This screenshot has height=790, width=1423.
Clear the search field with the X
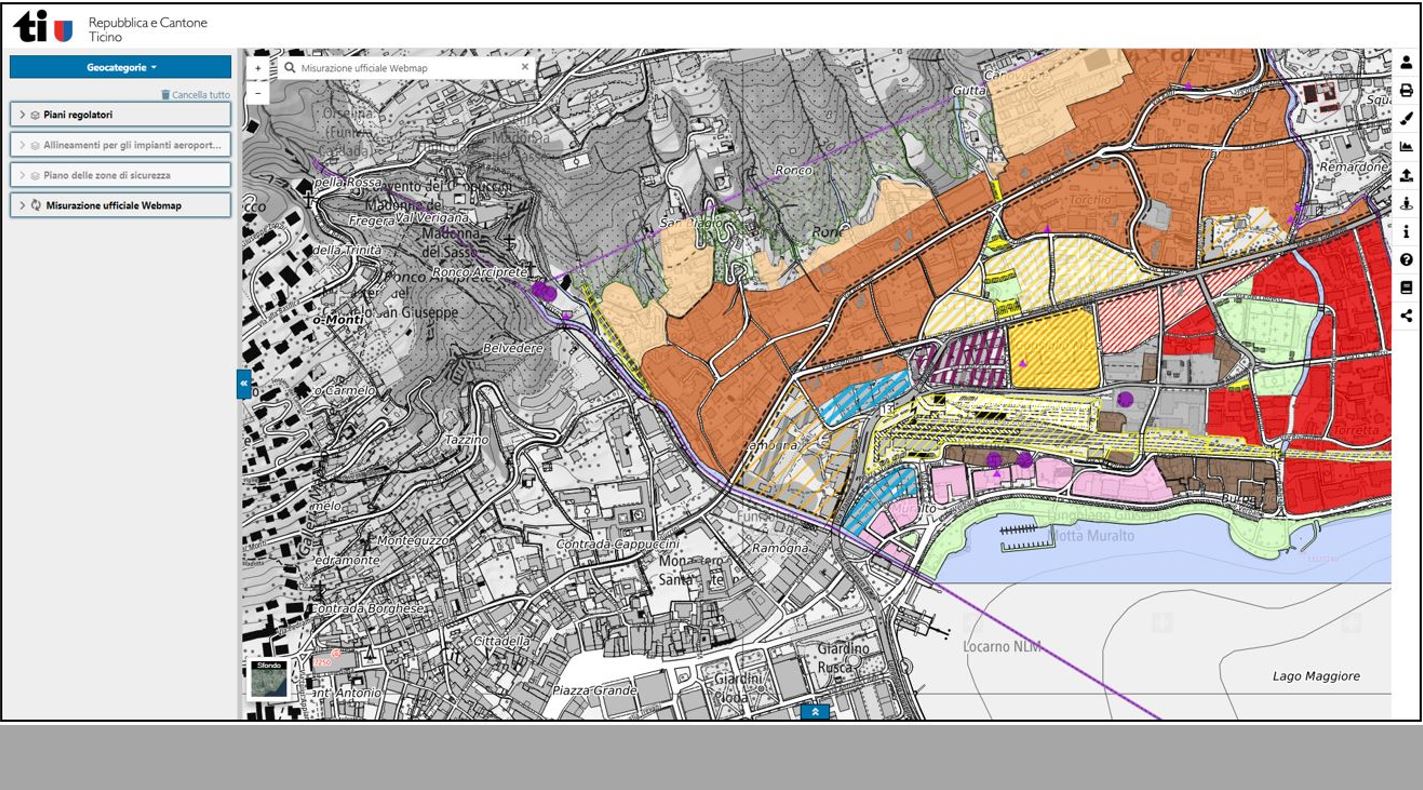524,66
